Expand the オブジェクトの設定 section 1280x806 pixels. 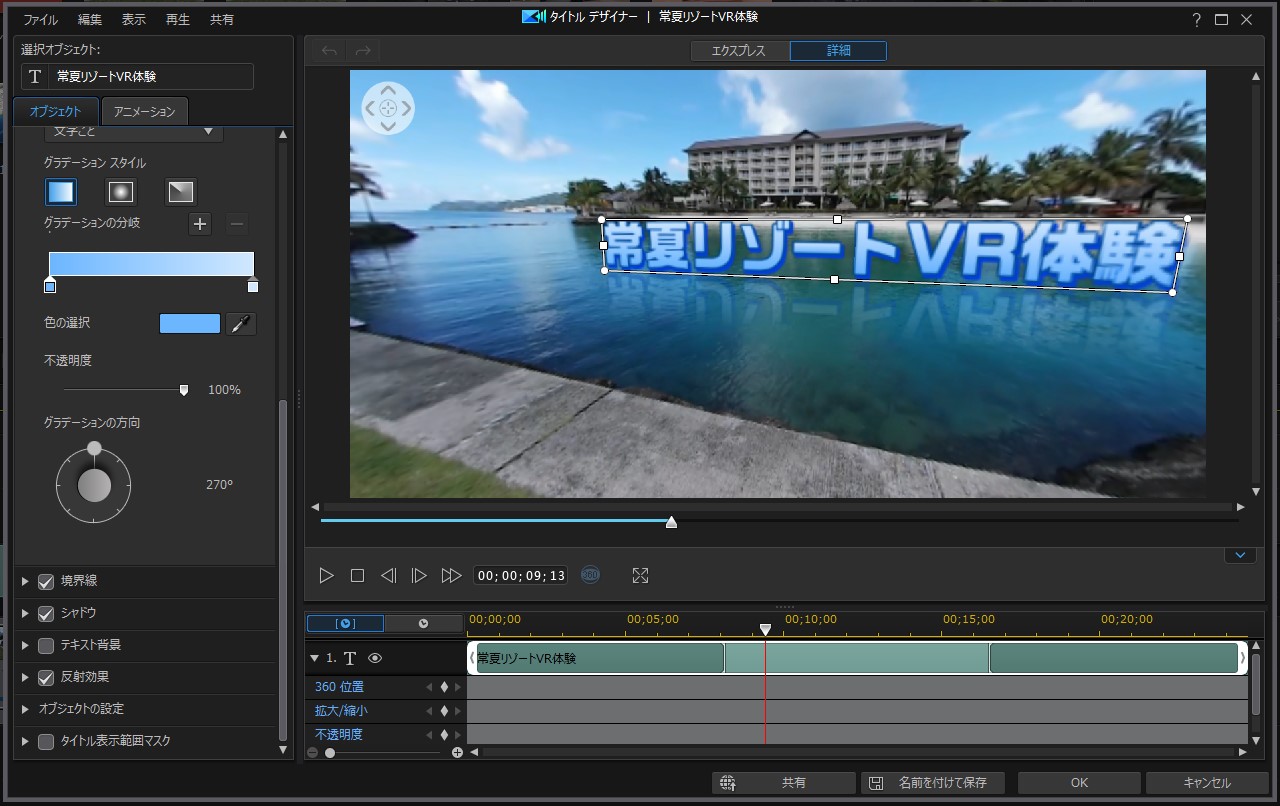click(x=26, y=709)
